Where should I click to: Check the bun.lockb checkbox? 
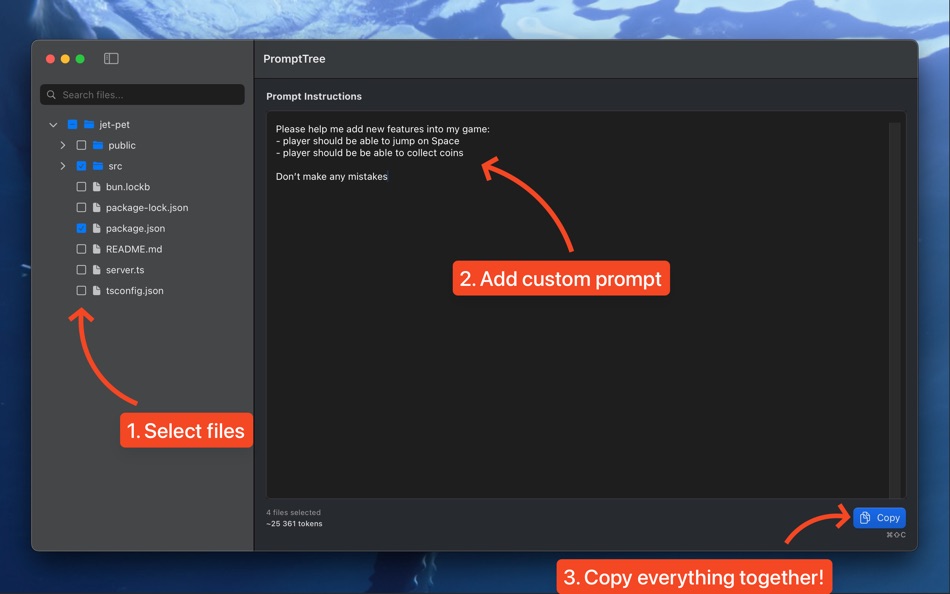pyautogui.click(x=80, y=186)
